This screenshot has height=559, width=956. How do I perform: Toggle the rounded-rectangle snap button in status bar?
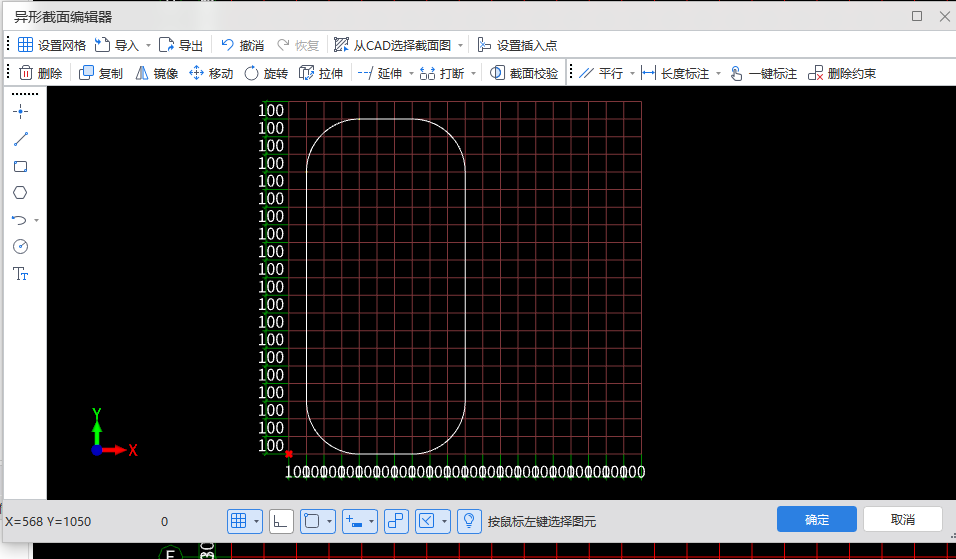(312, 521)
